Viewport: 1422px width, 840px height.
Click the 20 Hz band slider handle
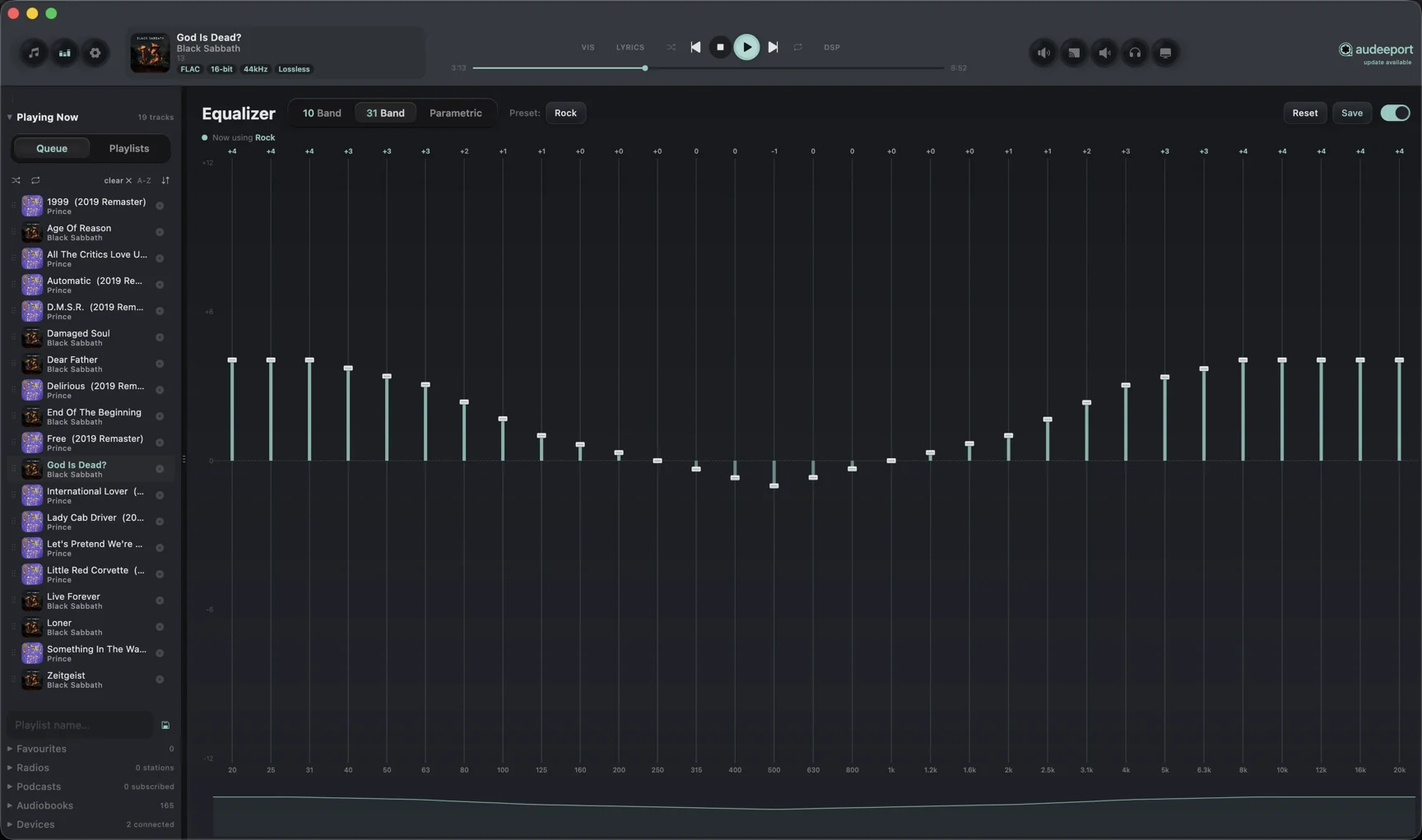pos(232,360)
